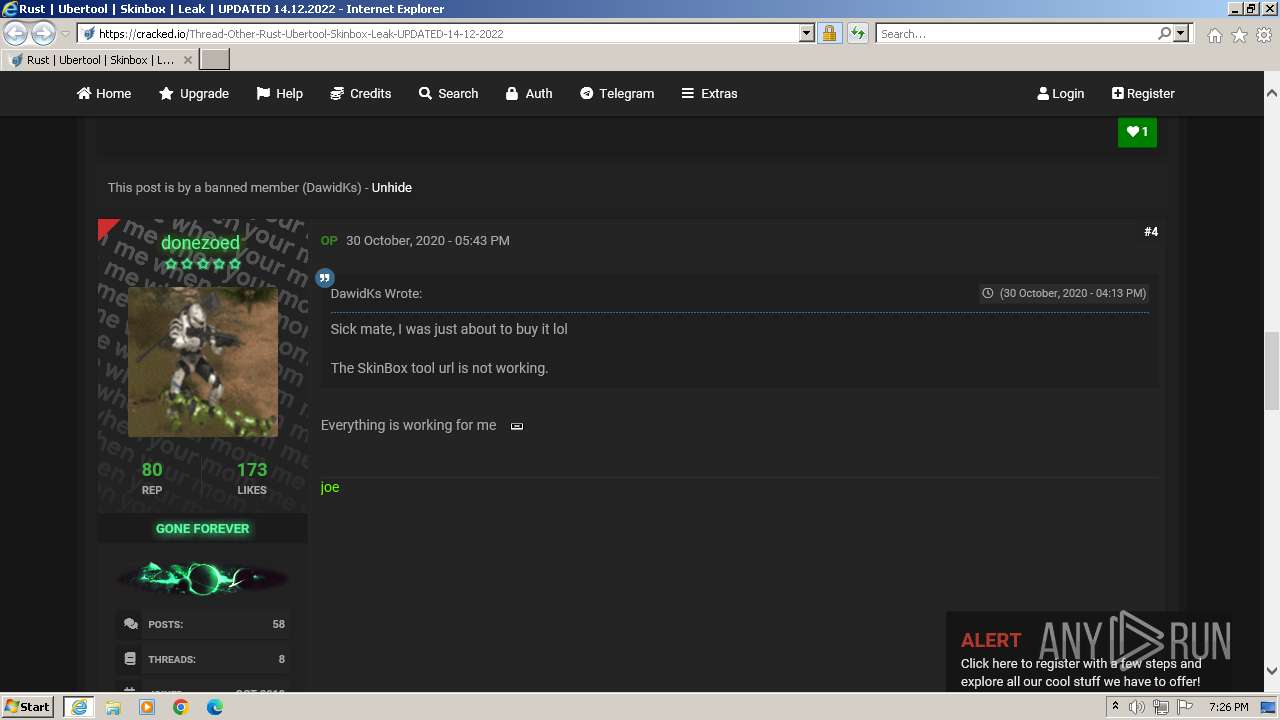Open the Telegram menu item
The width and height of the screenshot is (1280, 720).
[x=617, y=93]
